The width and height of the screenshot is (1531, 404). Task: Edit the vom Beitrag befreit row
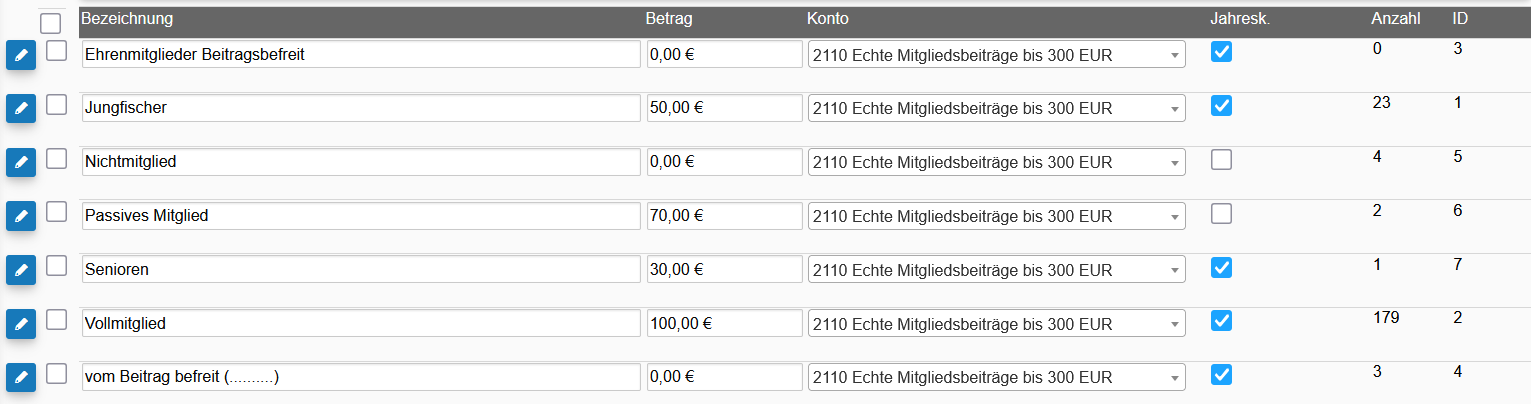[21, 377]
